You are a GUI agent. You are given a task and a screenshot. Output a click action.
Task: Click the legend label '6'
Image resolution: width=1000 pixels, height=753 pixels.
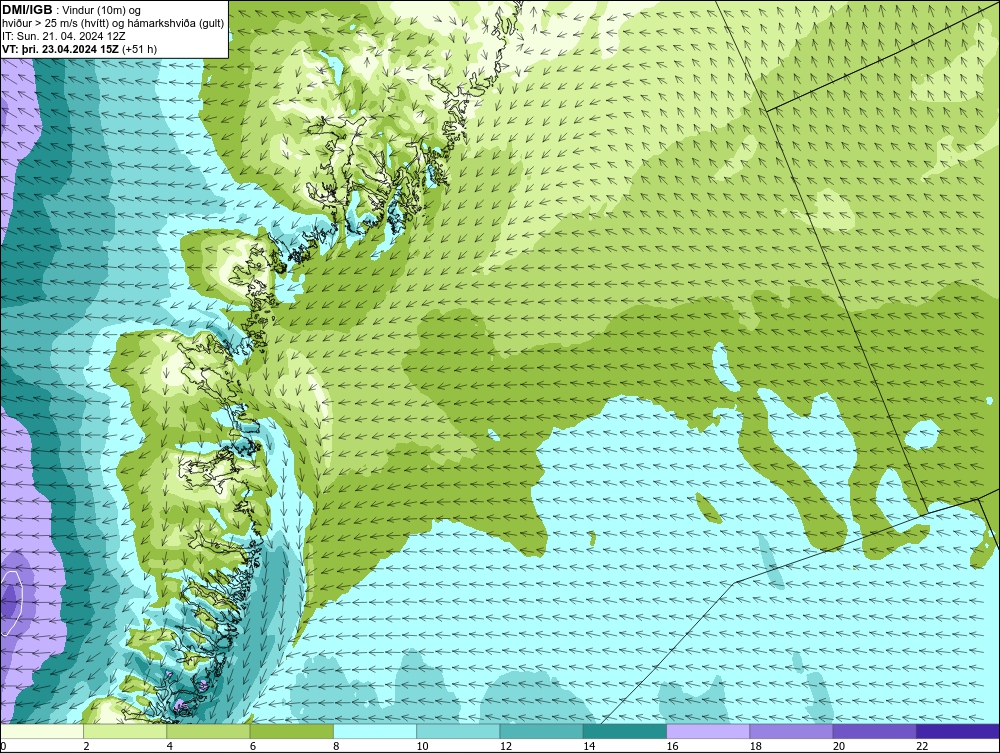[x=253, y=747]
